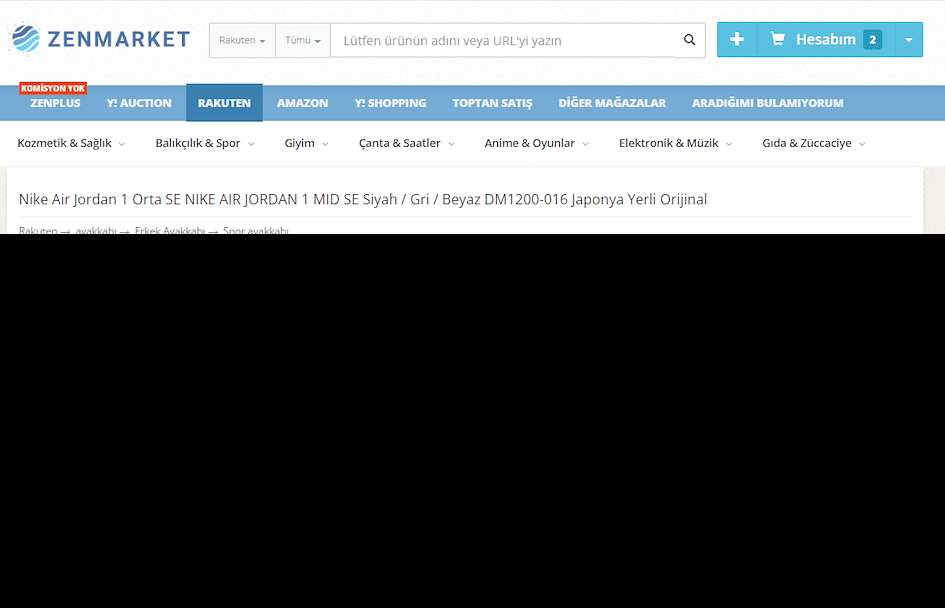Open the Hesabım cart button
945x608 pixels.
tap(826, 39)
